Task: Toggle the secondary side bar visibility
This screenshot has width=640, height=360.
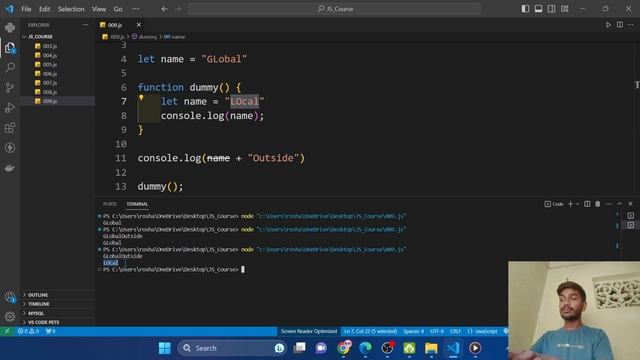Action: (551, 9)
